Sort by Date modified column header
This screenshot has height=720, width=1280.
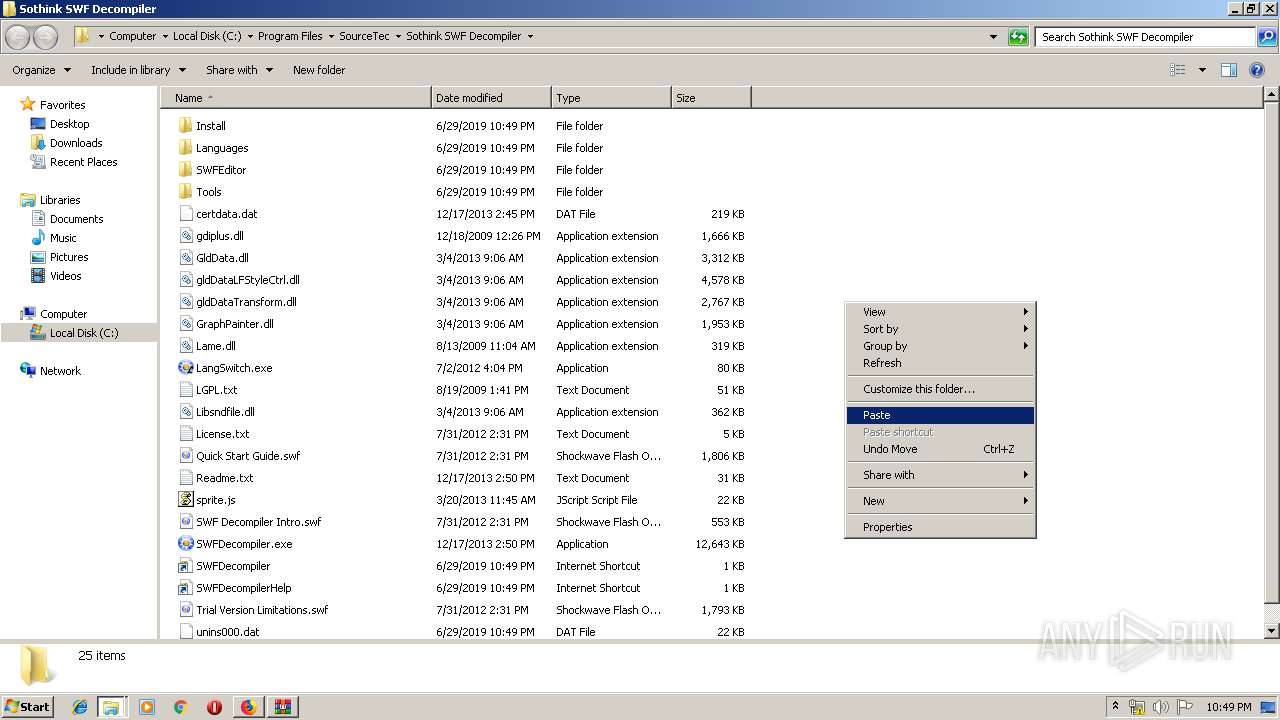pyautogui.click(x=491, y=98)
